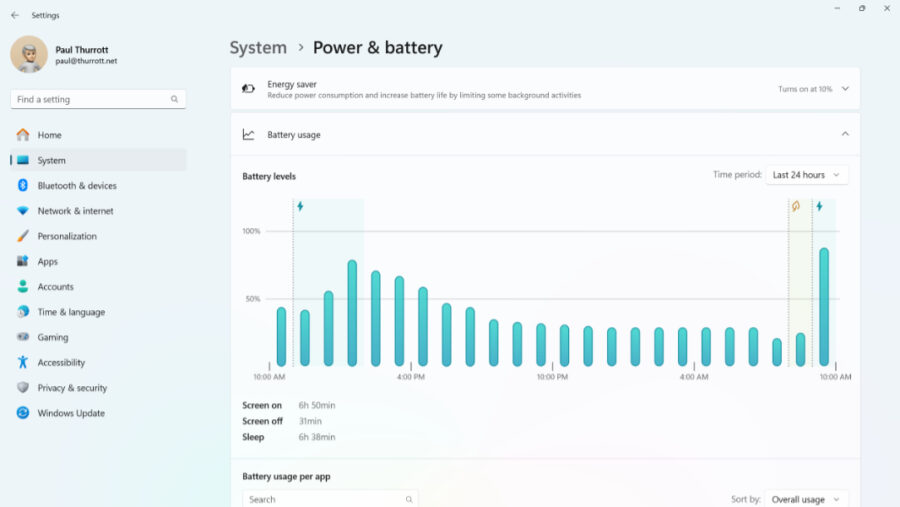Click the back arrow in Settings
The image size is (900, 507).
(x=14, y=15)
